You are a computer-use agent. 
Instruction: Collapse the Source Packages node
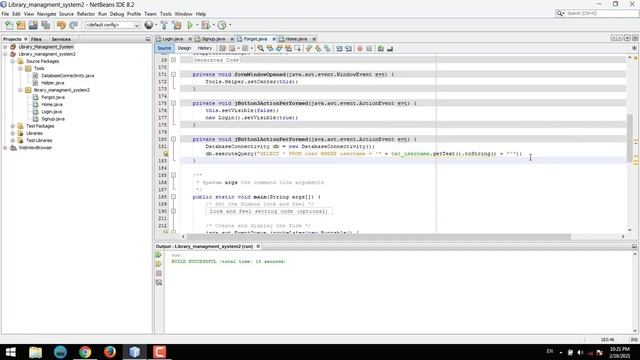tap(13, 61)
